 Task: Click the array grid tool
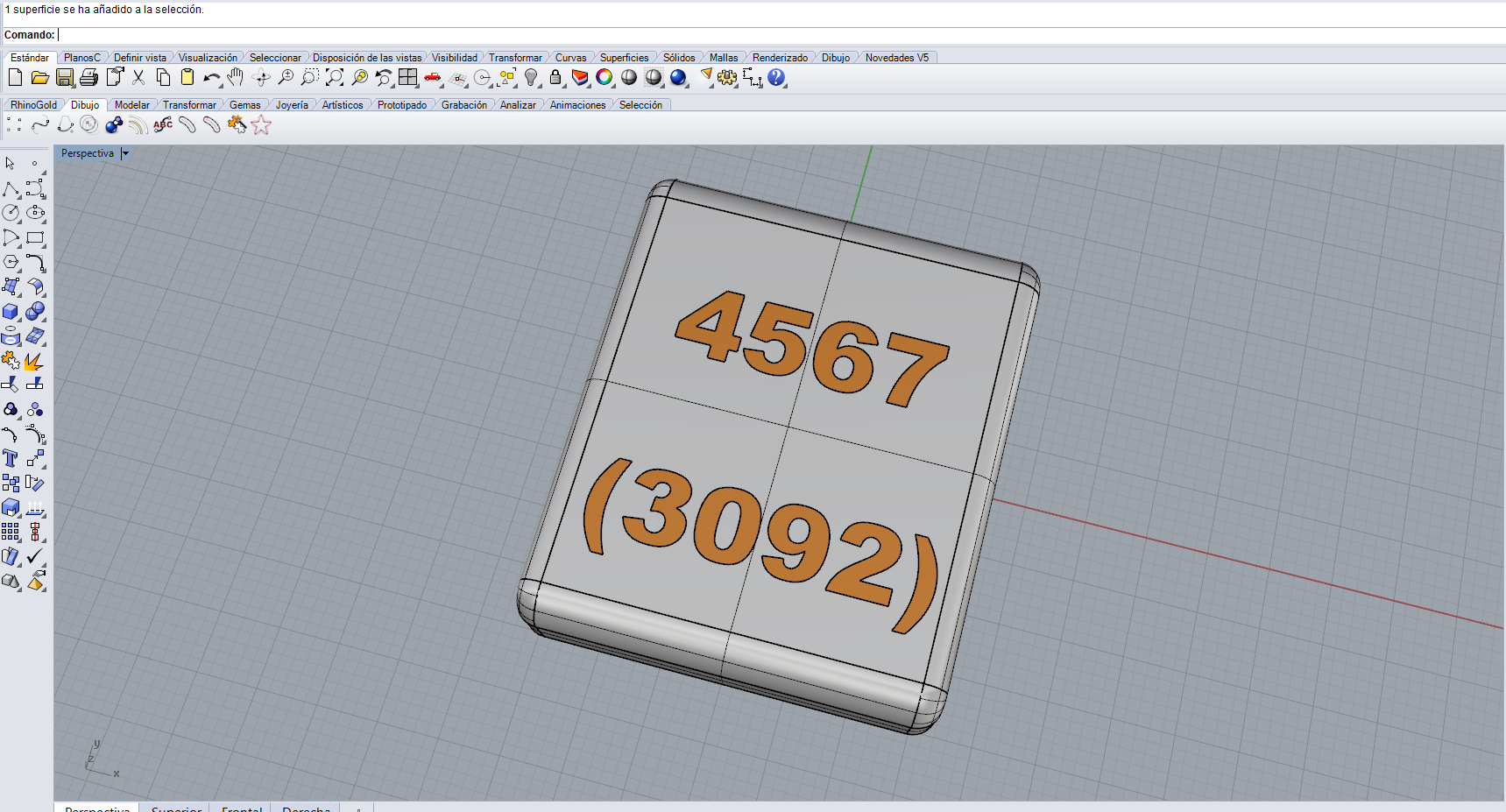(x=11, y=532)
